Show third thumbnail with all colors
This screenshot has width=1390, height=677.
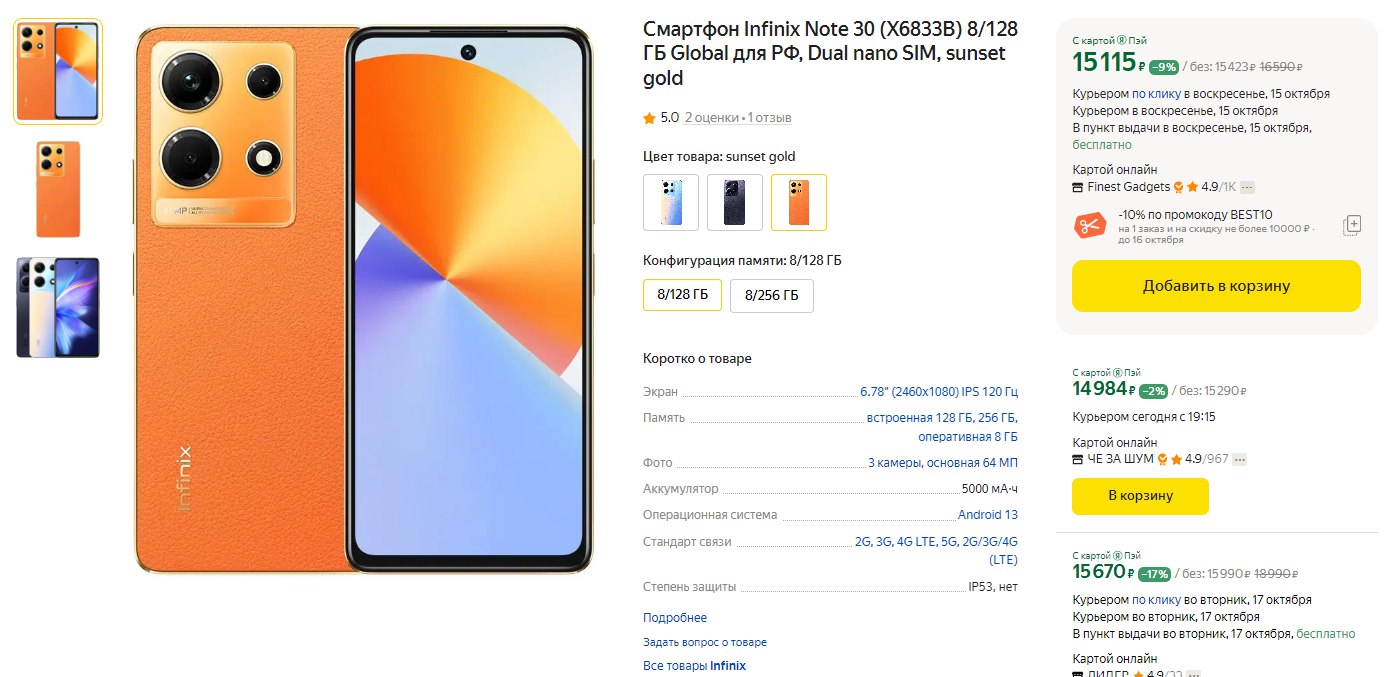tap(58, 307)
